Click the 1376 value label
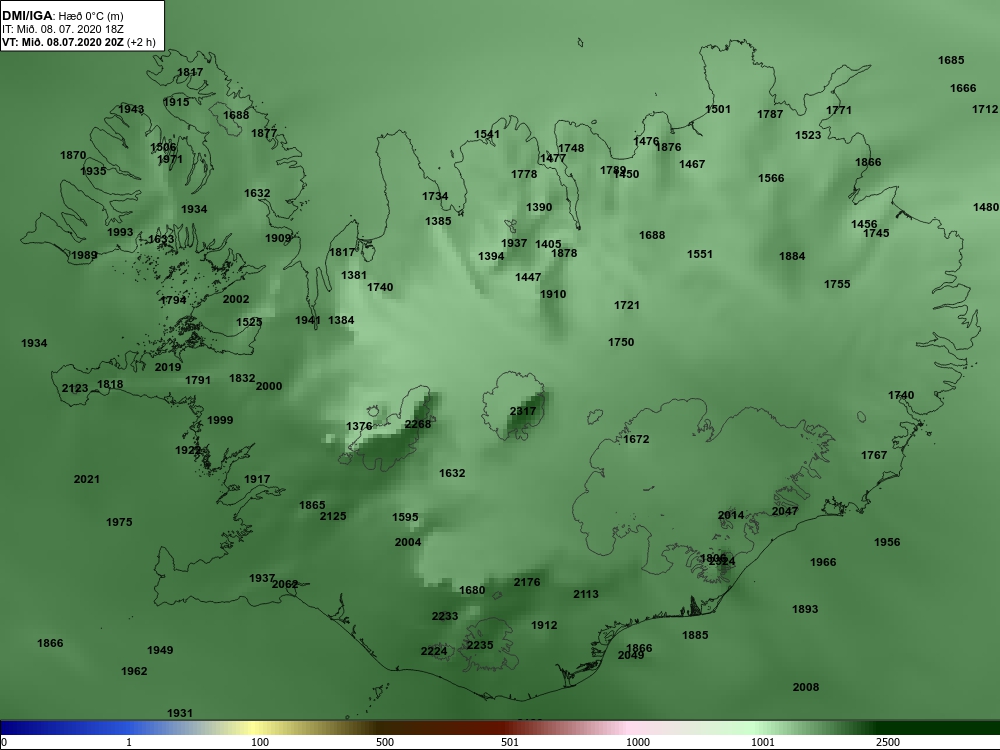1000x750 pixels. (359, 426)
